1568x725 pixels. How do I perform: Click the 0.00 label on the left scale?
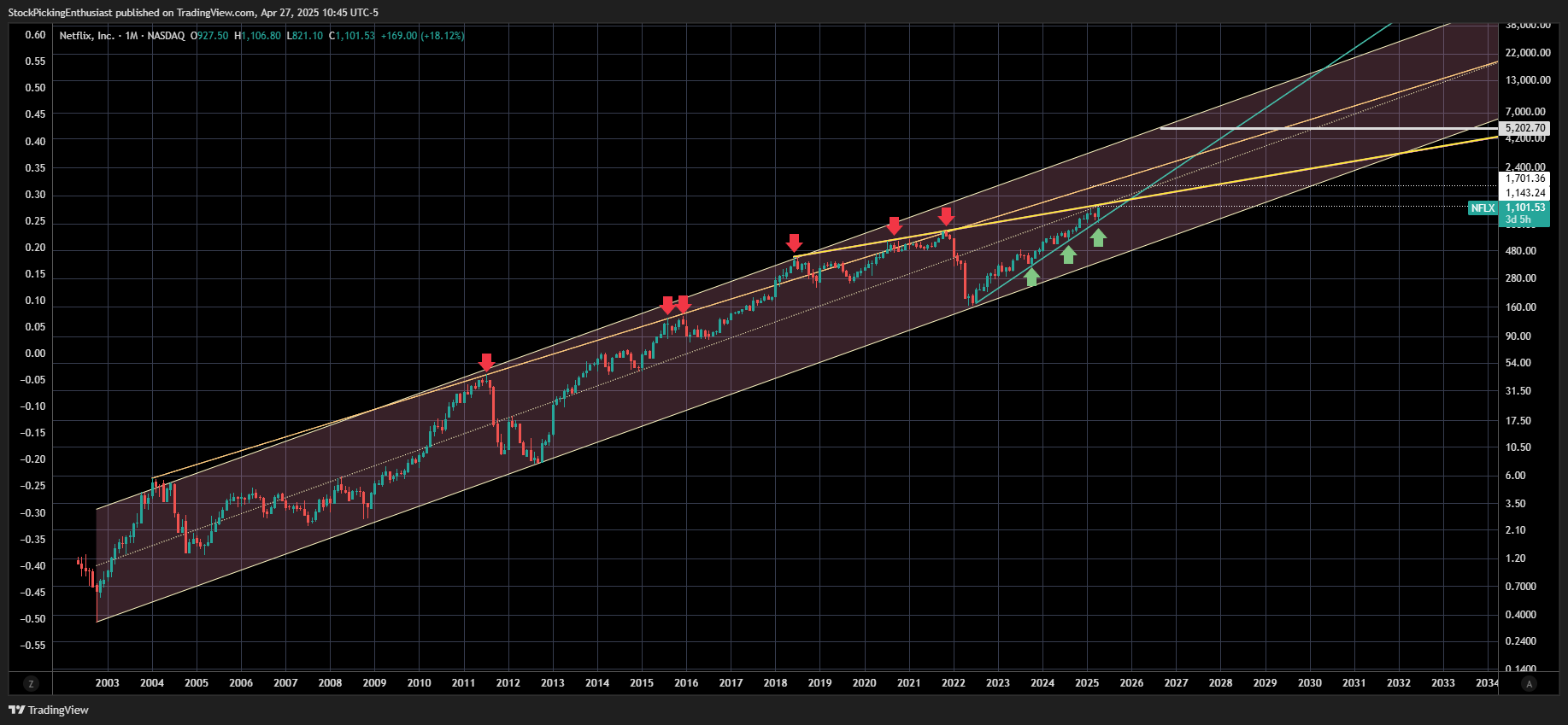click(35, 354)
